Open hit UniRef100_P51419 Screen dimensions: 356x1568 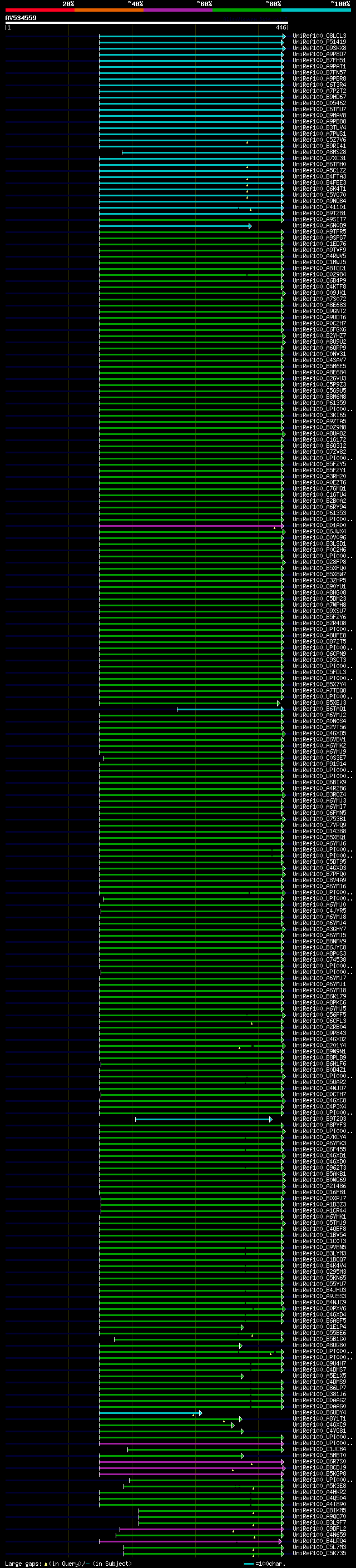pyautogui.click(x=319, y=42)
